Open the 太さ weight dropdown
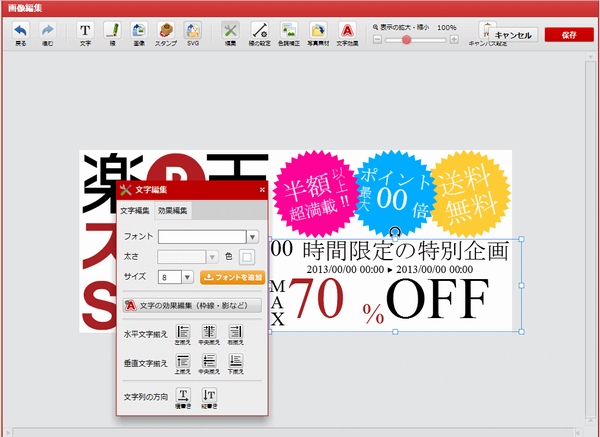The width and height of the screenshot is (600, 437). coord(210,257)
